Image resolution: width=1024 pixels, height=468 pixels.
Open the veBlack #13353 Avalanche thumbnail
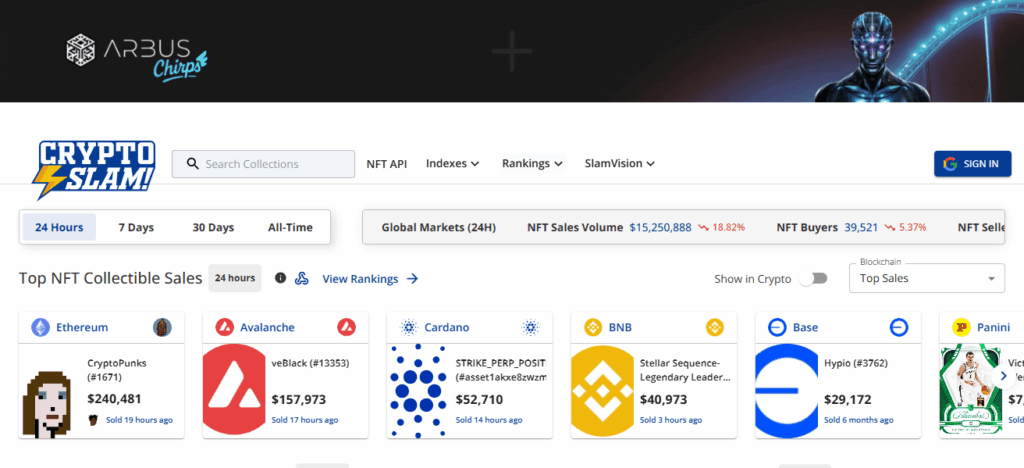pos(234,391)
